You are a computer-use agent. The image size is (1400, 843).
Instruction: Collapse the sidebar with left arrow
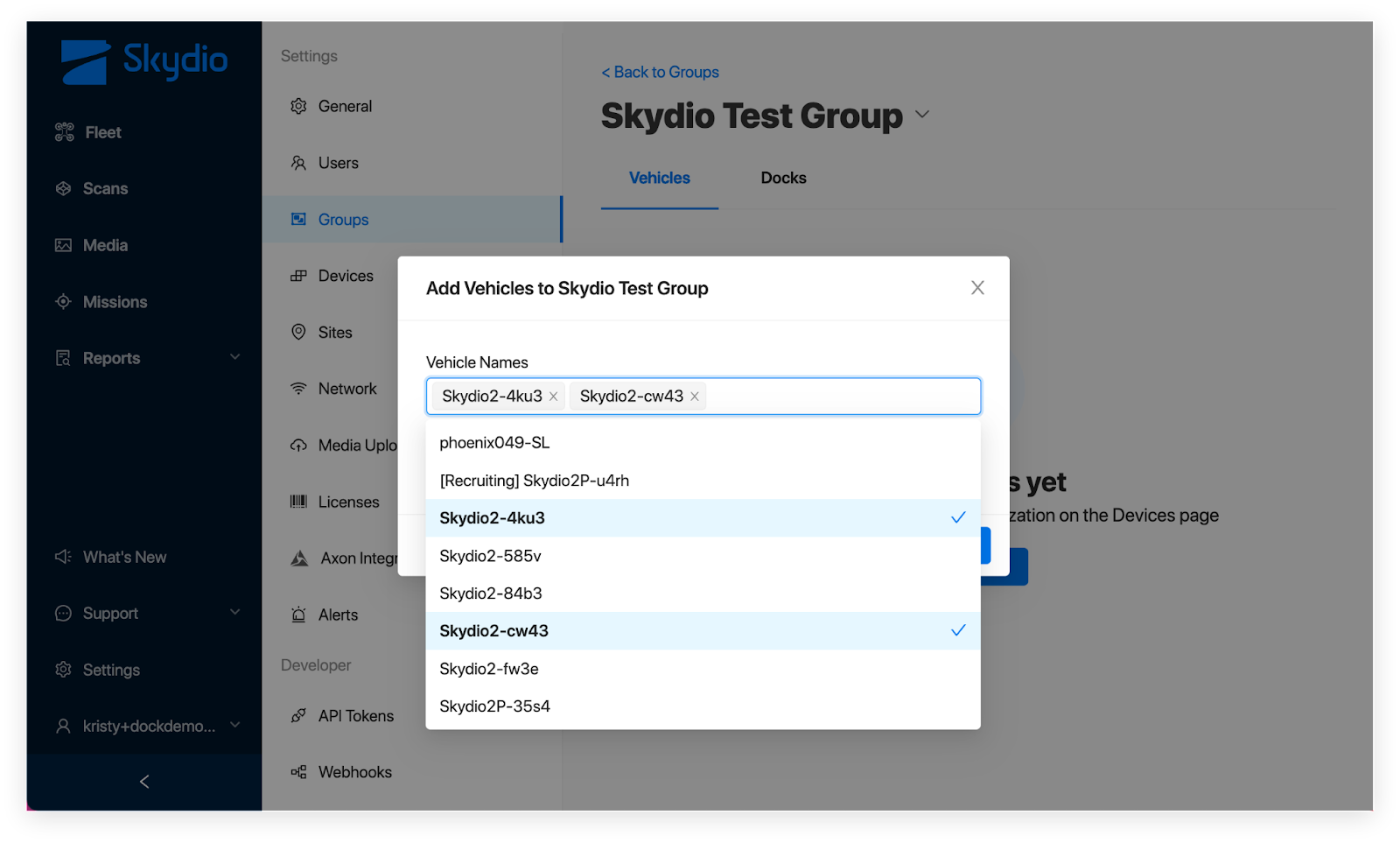[x=144, y=782]
